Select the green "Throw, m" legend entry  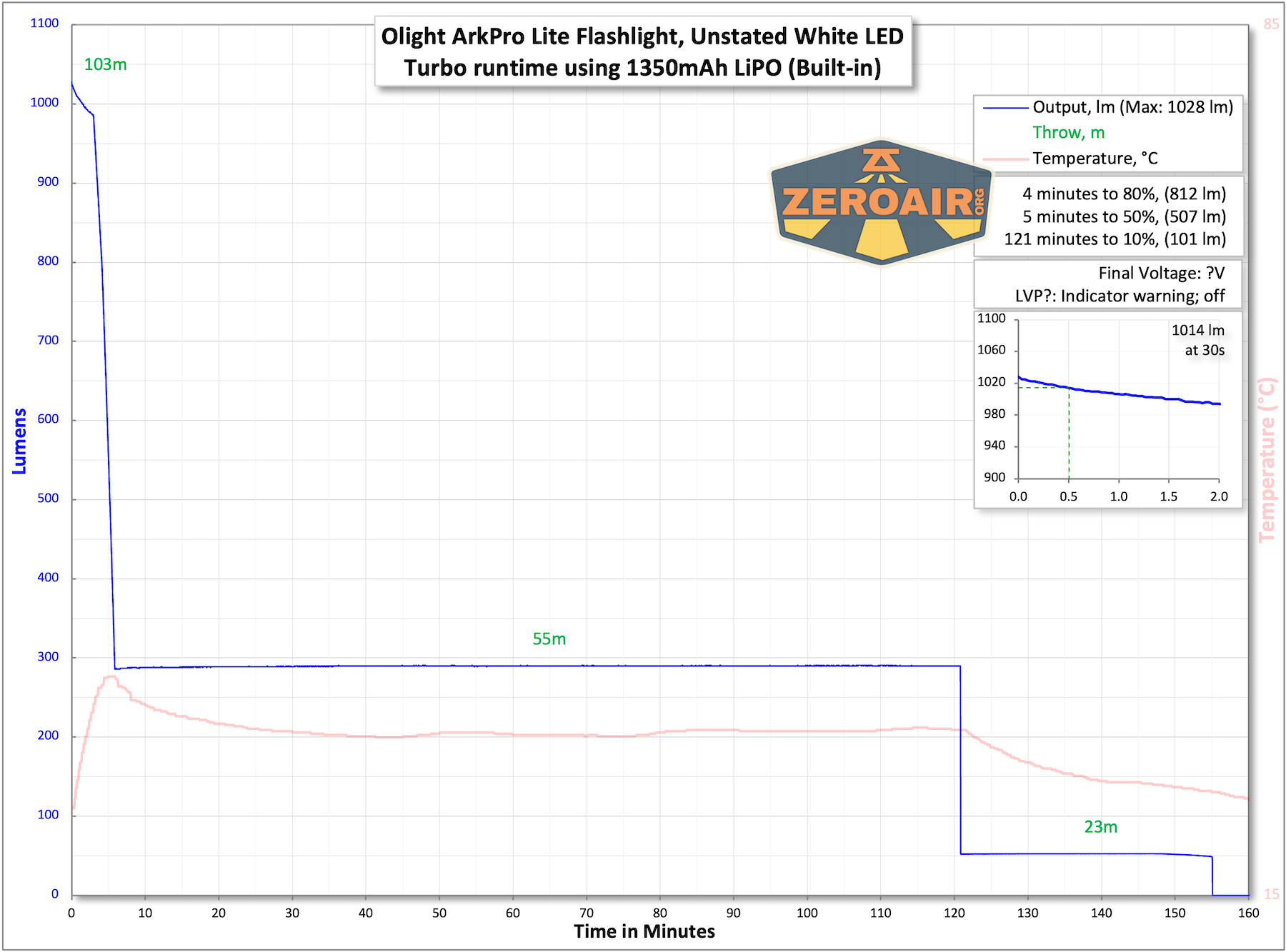tap(1068, 133)
